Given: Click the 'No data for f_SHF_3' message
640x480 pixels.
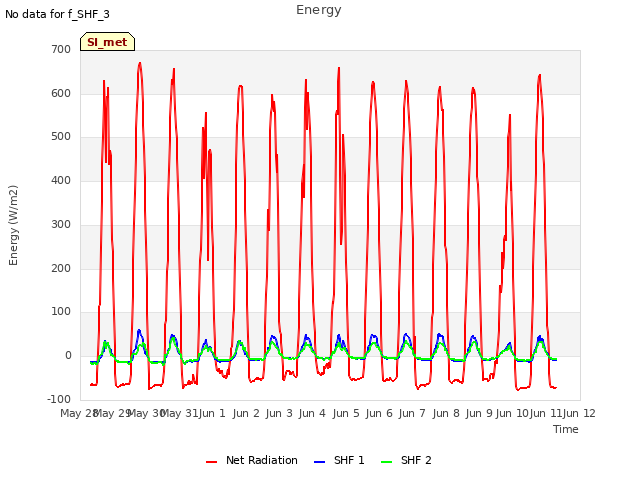Looking at the screenshot, I should [x=57, y=14].
